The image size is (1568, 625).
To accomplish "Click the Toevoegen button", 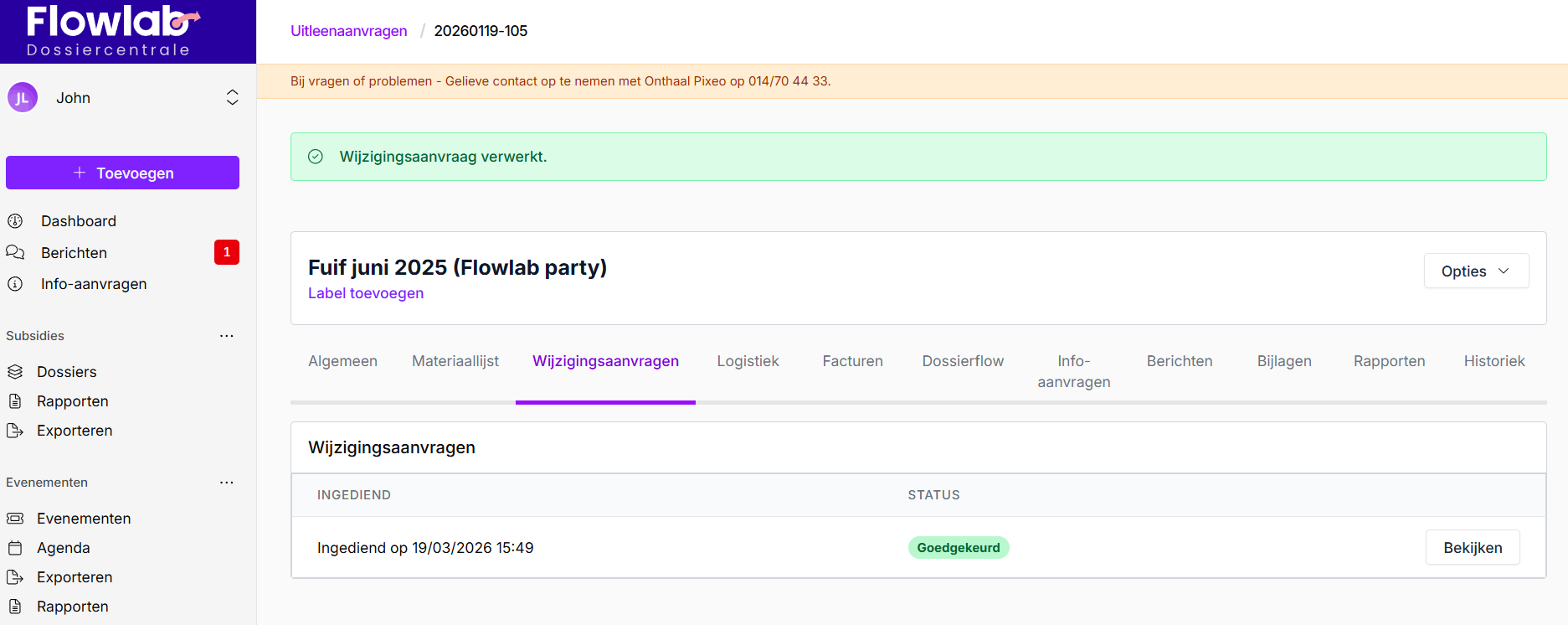I will click(x=122, y=173).
